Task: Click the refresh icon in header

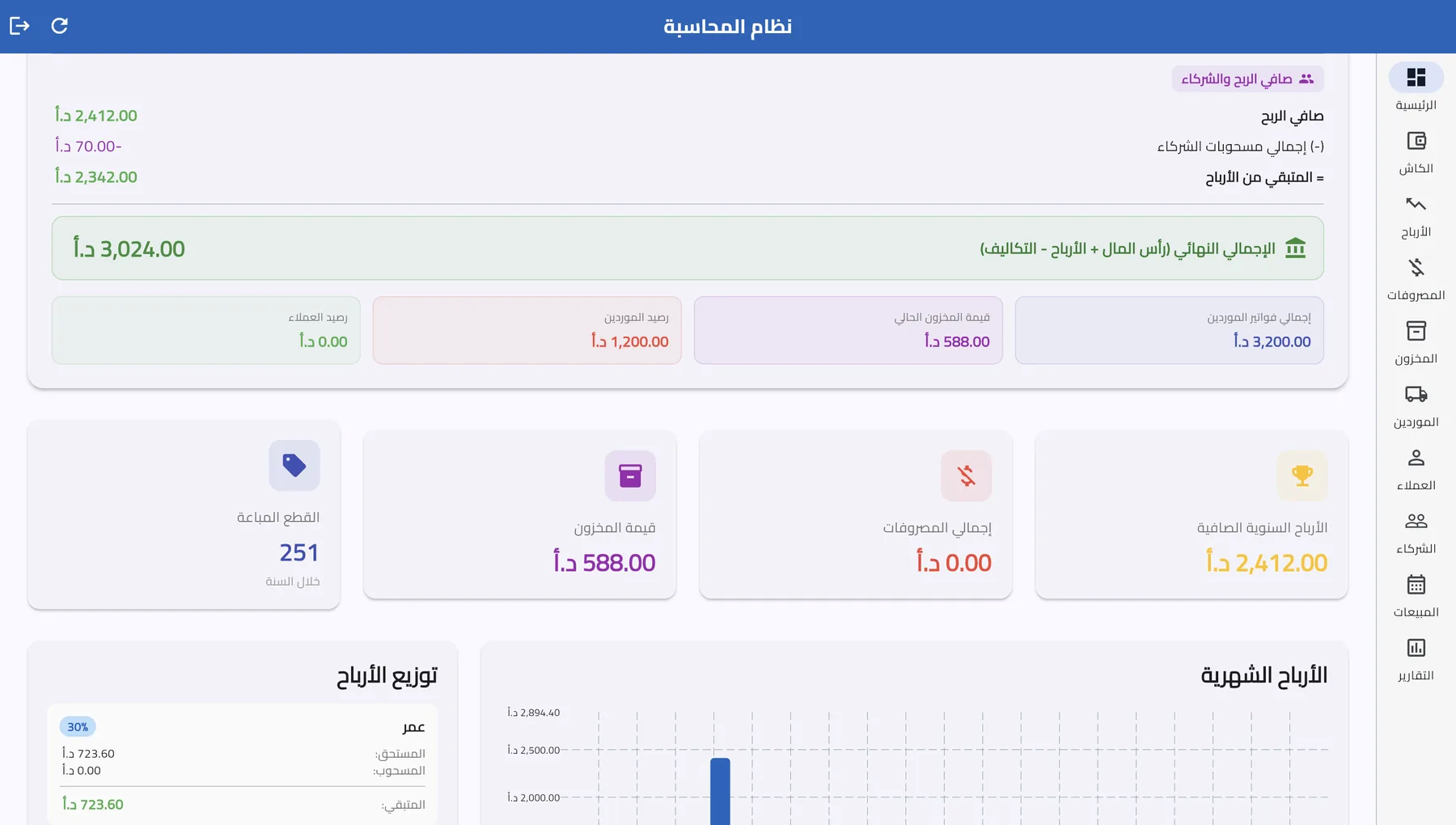Action: pos(59,26)
